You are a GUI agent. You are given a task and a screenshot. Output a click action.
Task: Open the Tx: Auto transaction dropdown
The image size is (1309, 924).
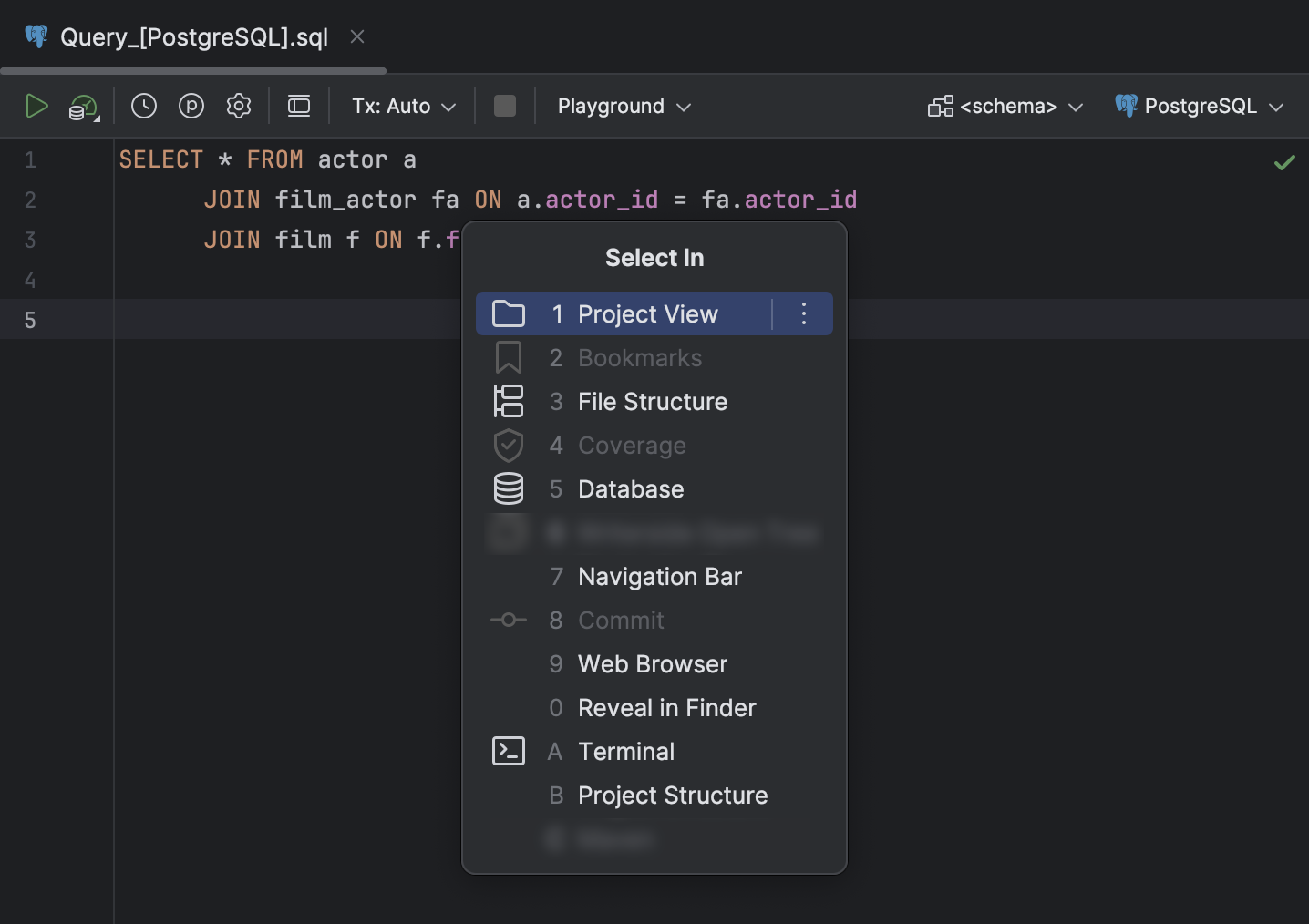401,106
